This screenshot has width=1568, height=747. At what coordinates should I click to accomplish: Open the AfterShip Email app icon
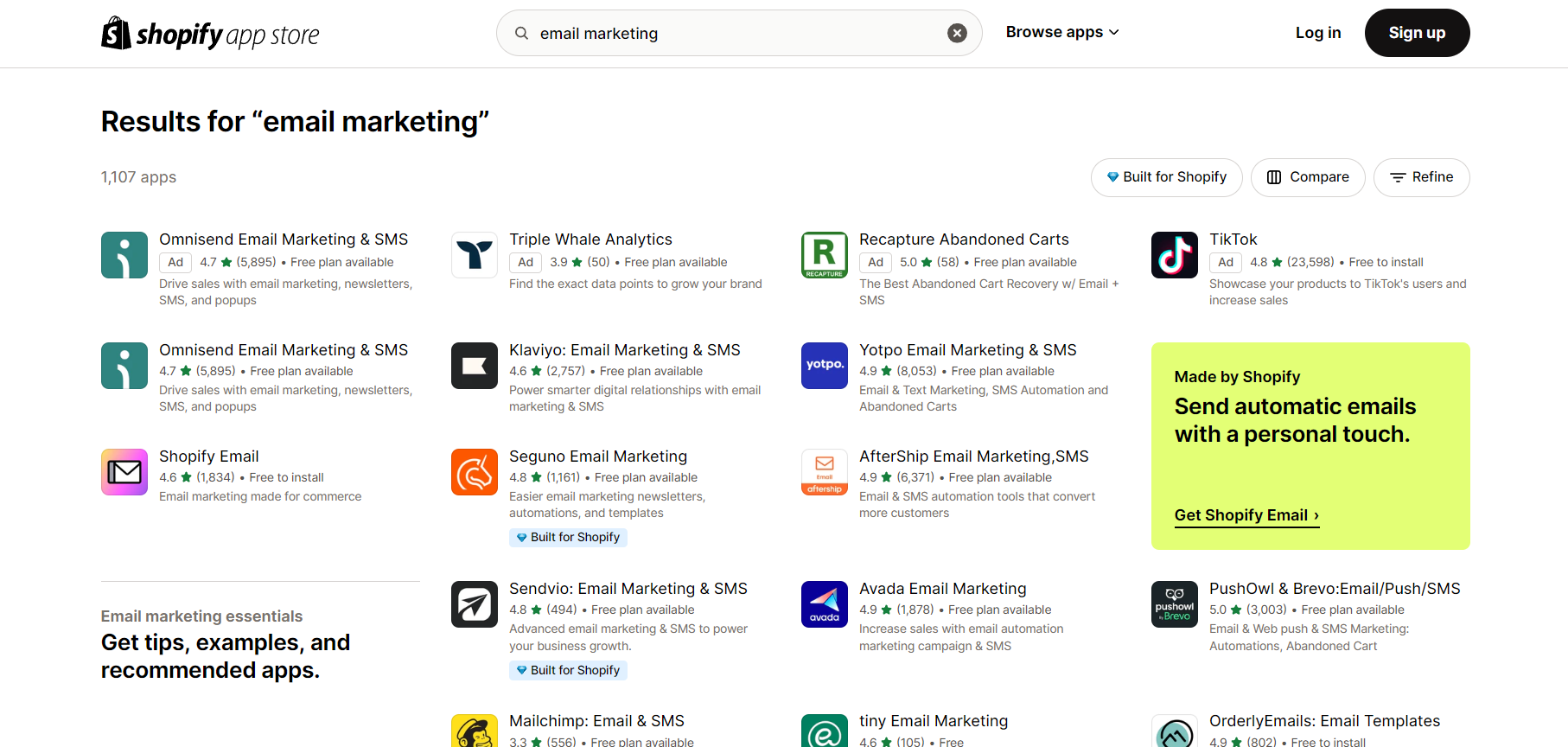825,472
